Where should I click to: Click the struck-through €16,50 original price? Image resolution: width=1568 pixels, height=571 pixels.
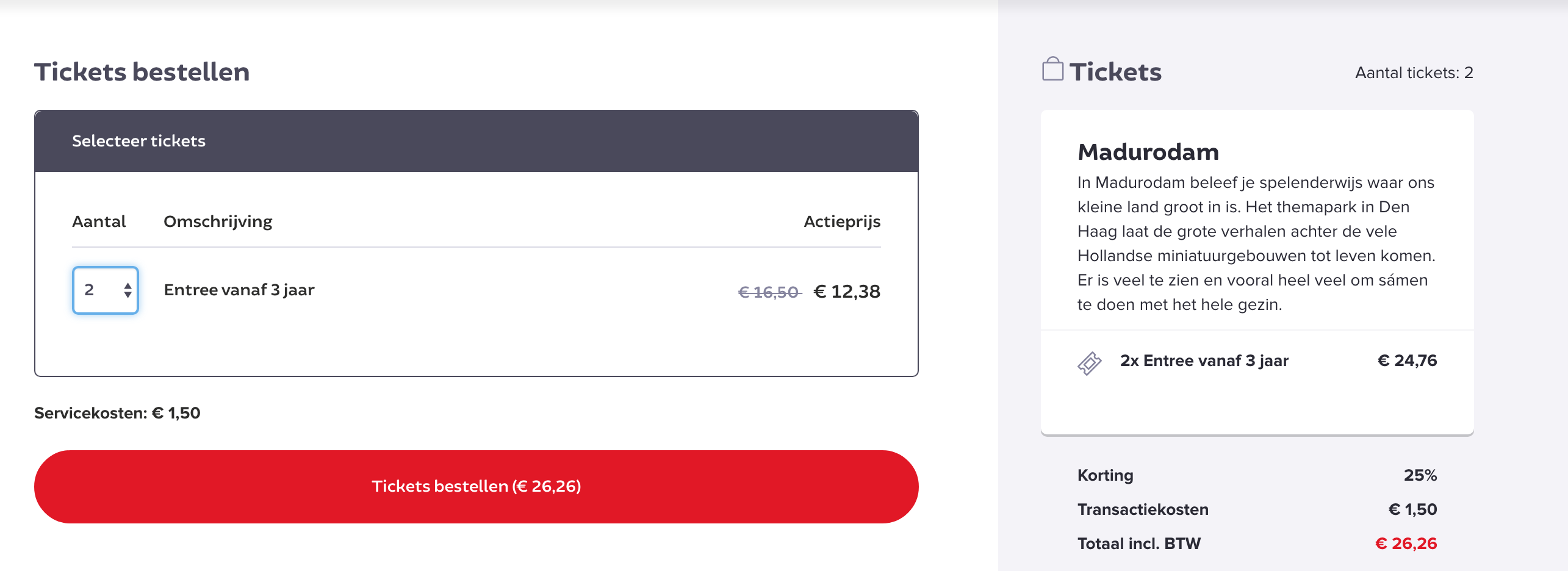click(768, 292)
